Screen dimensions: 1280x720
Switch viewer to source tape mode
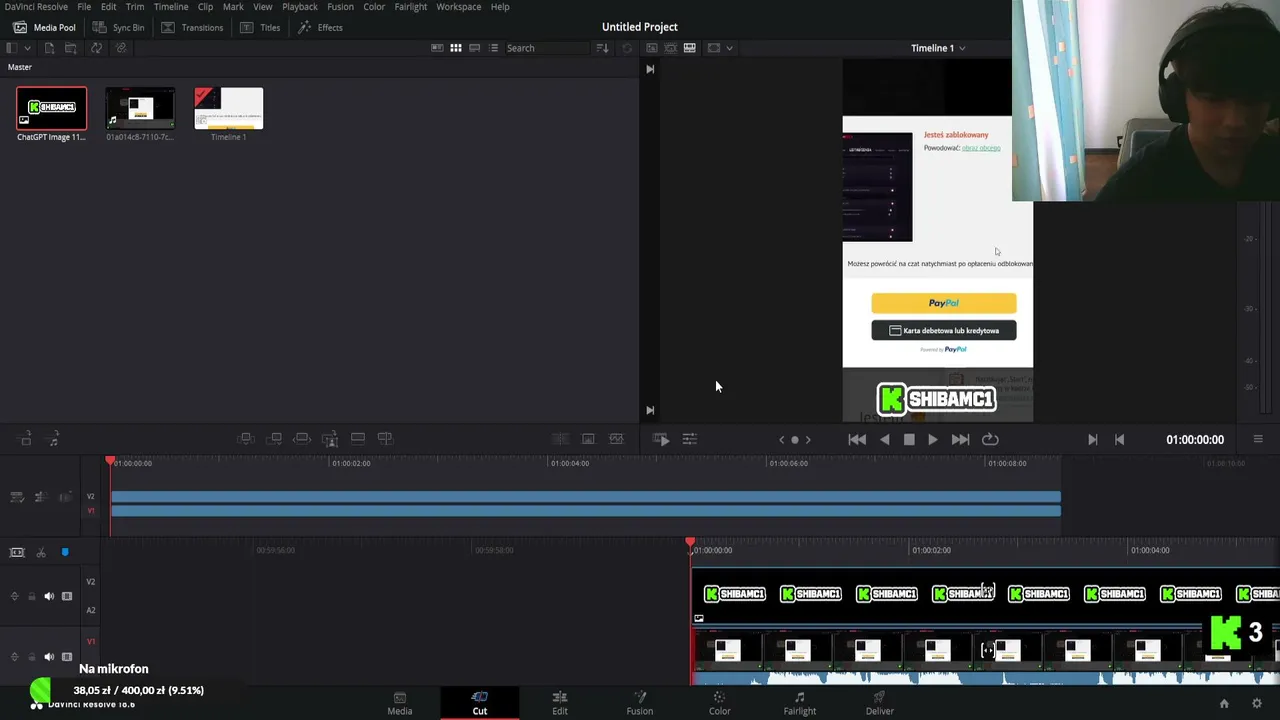point(671,48)
